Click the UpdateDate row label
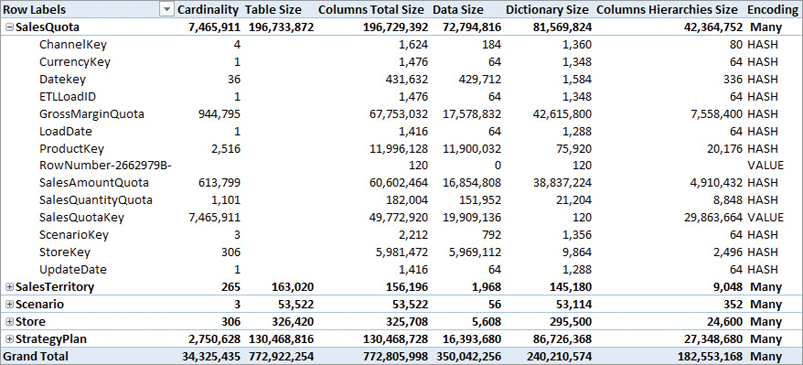Viewport: 803px width, 365px height. (73, 270)
